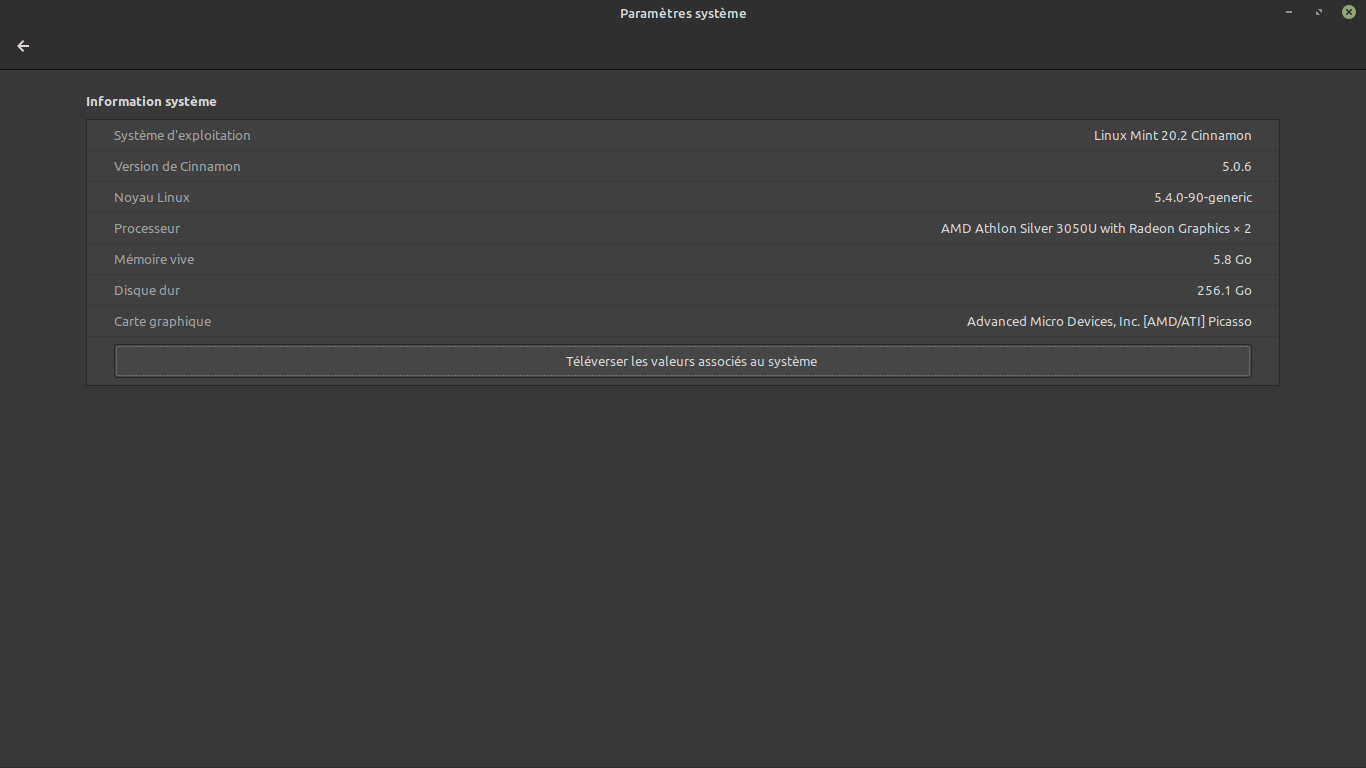Click the 5.0.6 version number

(x=1236, y=166)
